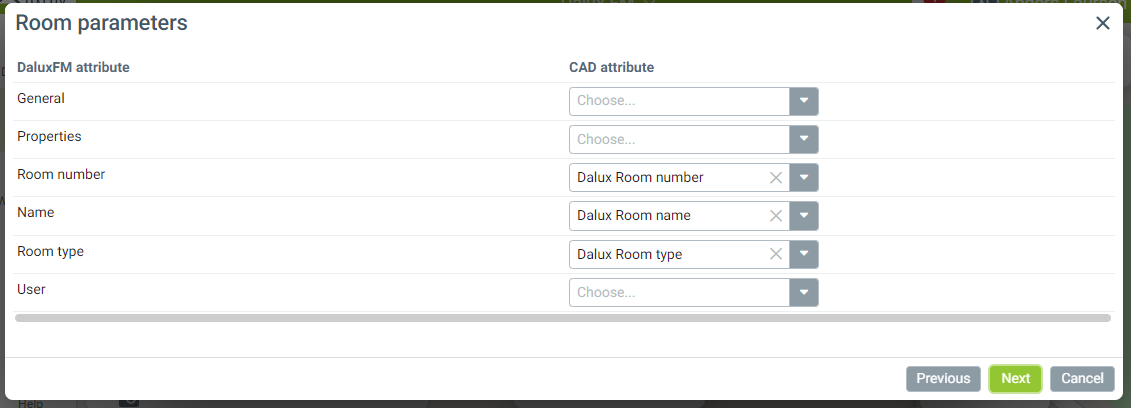Clear the Dalux Room name selection
Viewport: 1131px width, 408px height.
coord(775,216)
